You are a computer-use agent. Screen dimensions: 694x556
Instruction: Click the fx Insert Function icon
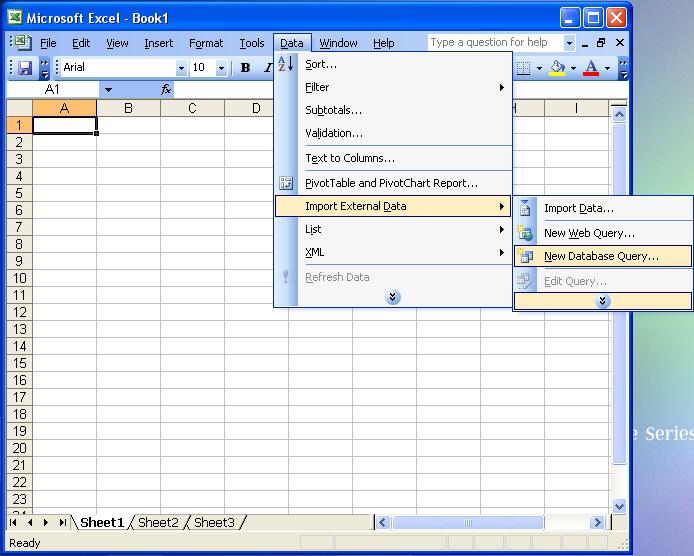coord(166,90)
